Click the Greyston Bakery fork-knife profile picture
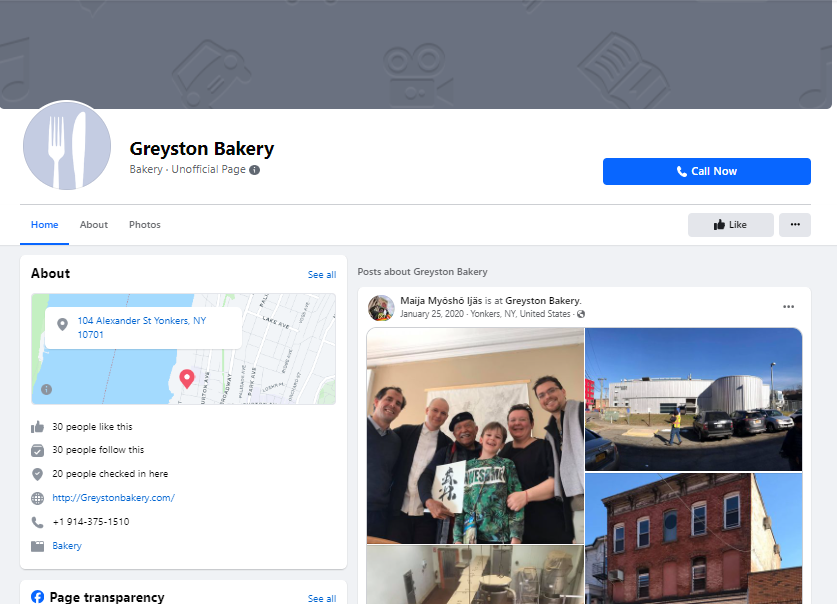Screen dimensions: 837x604 click(x=67, y=146)
